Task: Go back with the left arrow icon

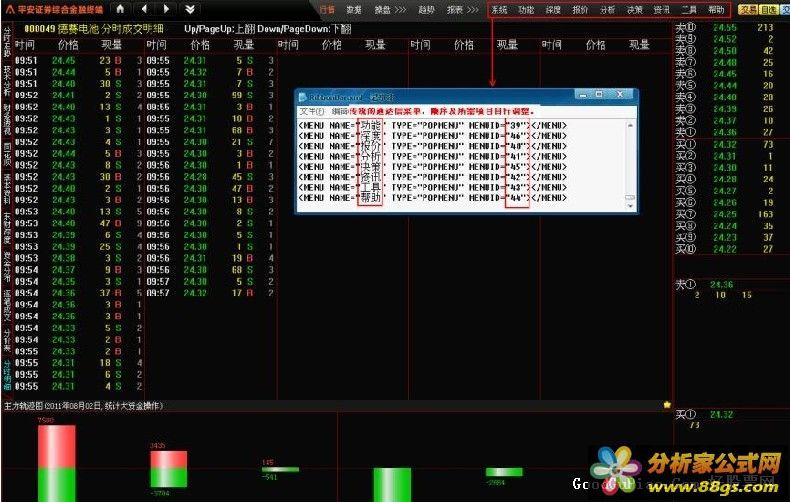Action: (145, 9)
